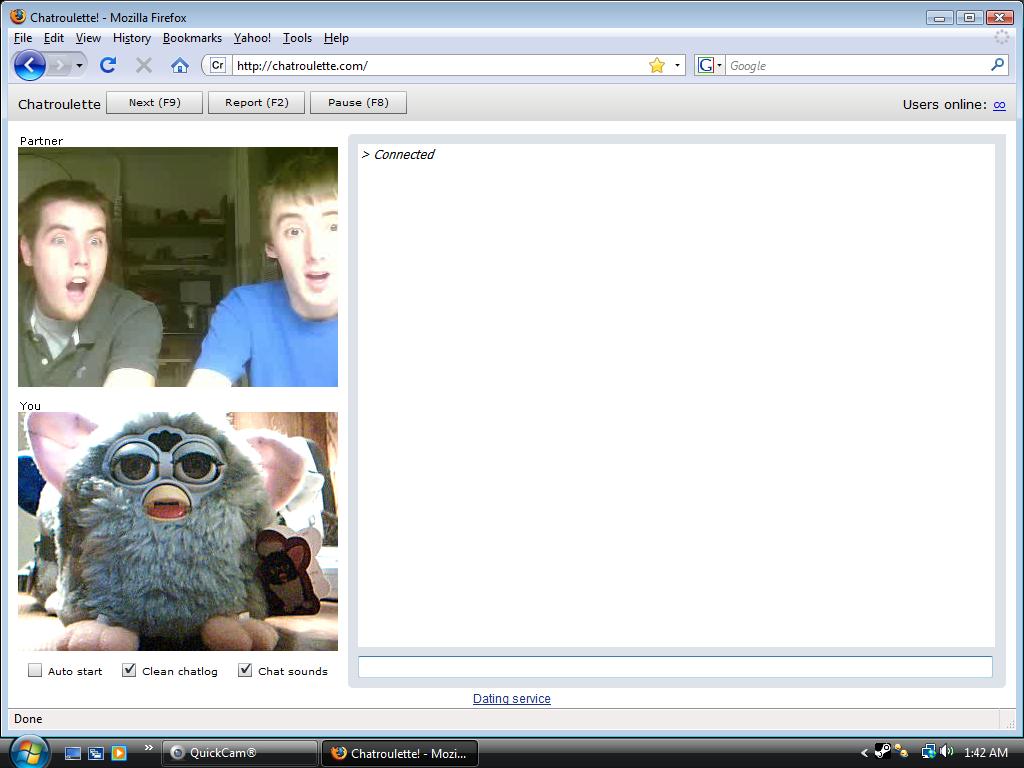Select the Chatroulette Firefox taskbar button
Screen dimensions: 1024x768
click(400, 753)
